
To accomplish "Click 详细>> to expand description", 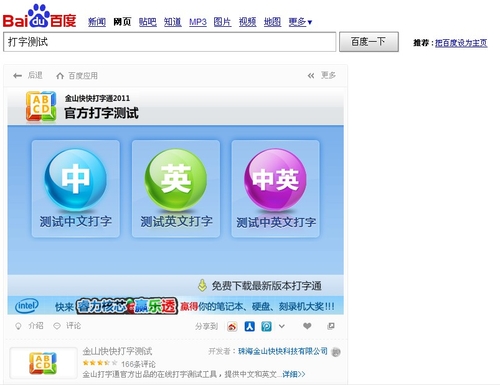I will click(x=293, y=374).
